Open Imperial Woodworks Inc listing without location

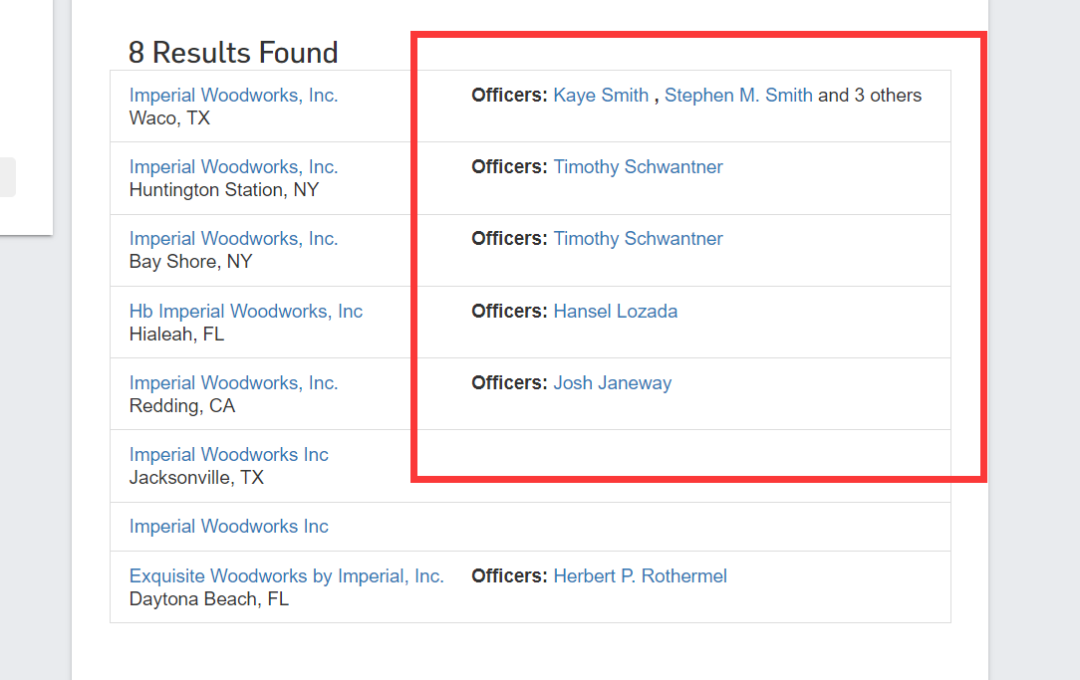click(228, 527)
